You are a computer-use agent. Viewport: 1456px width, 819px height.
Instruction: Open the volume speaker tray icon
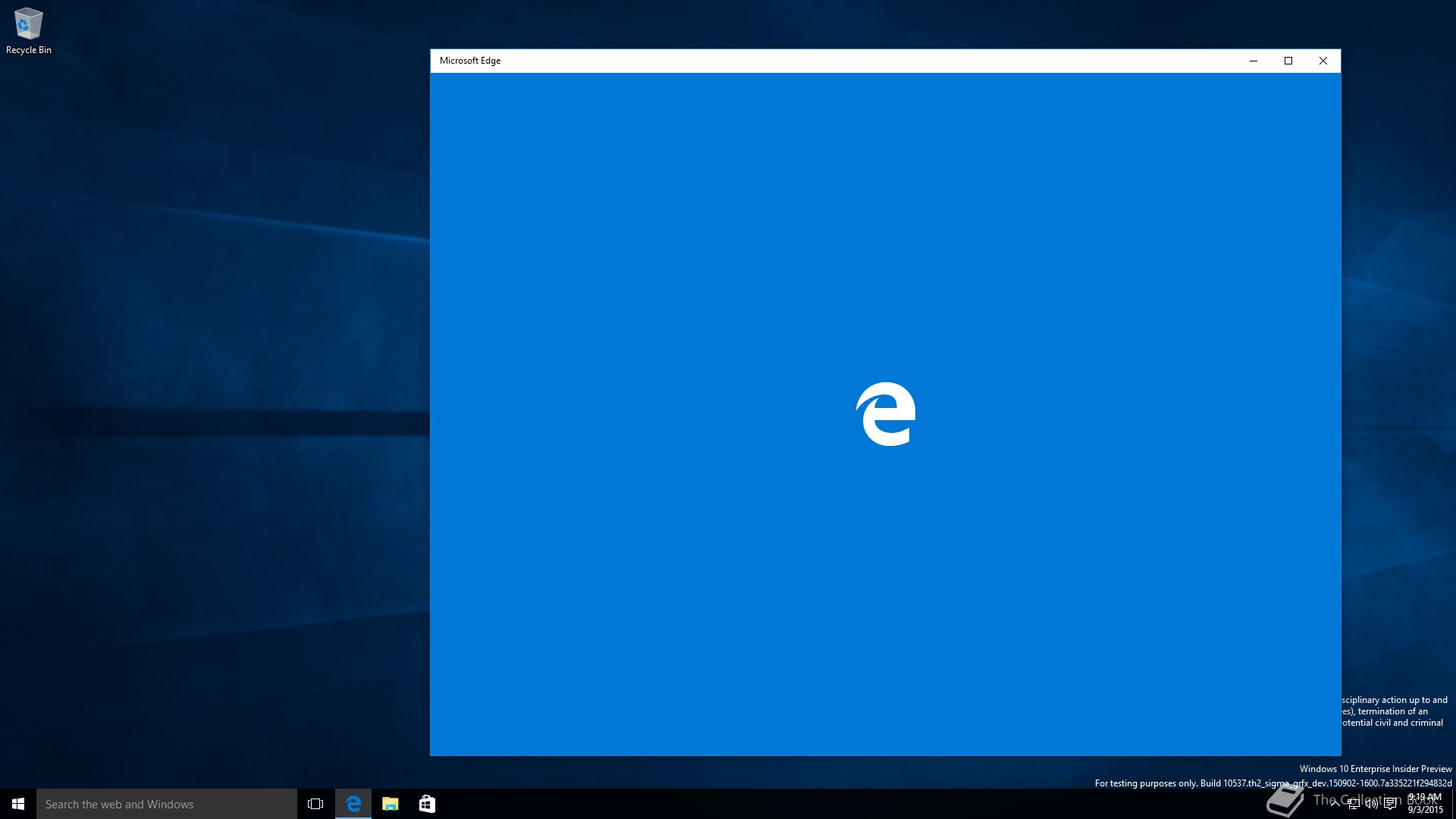coord(1372,804)
